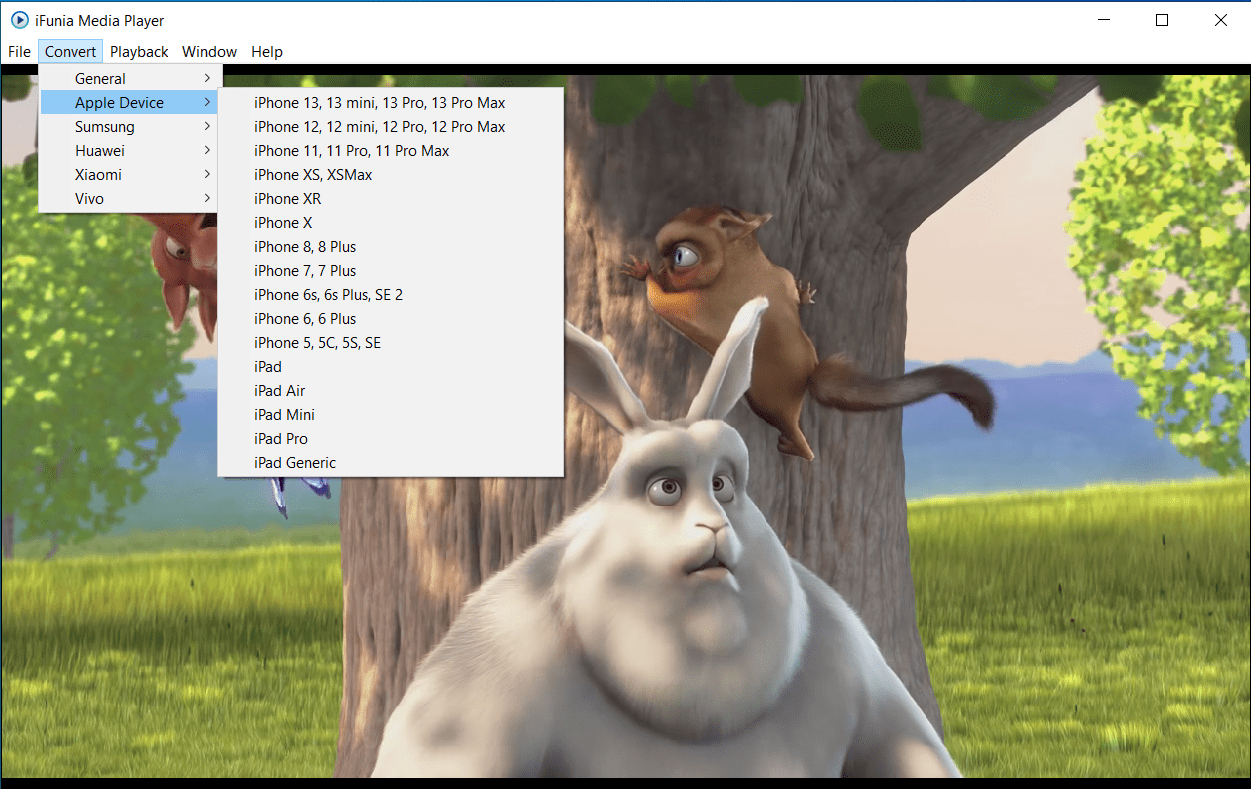Screen dimensions: 1251x789
Task: Select iPhone 7, 7 Plus preset
Action: tap(391, 271)
